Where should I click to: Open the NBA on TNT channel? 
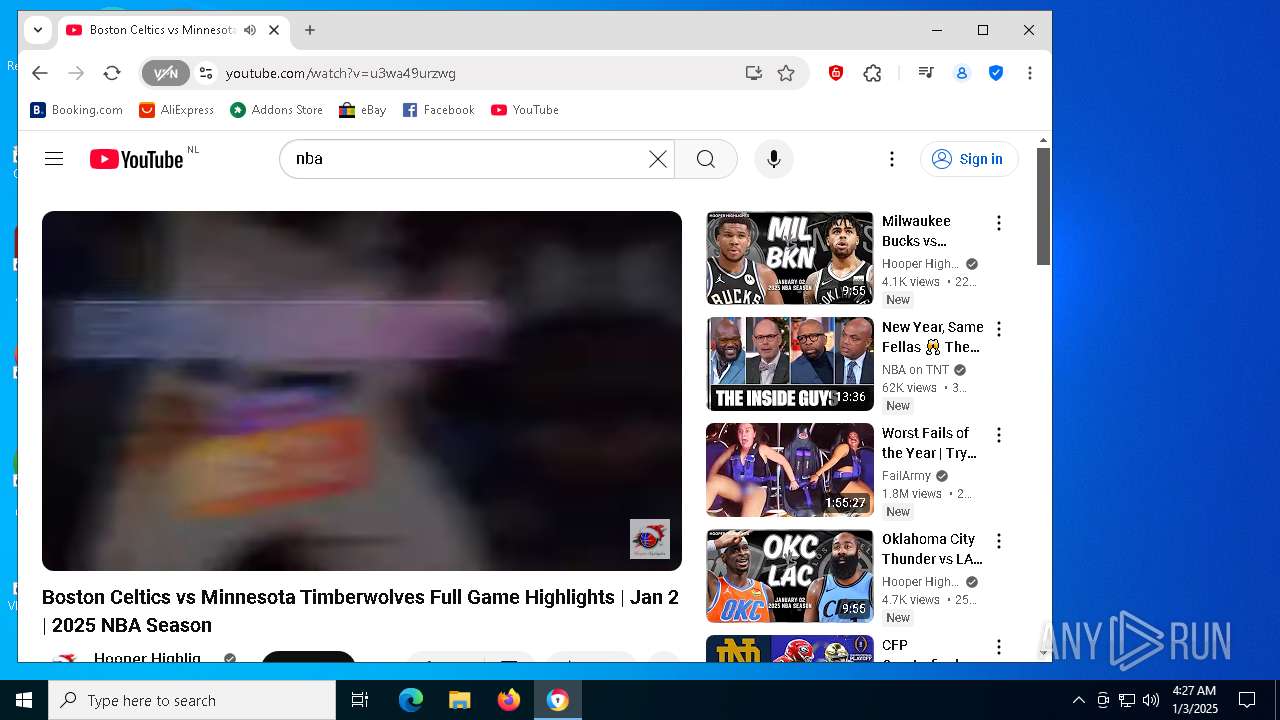[x=915, y=370]
